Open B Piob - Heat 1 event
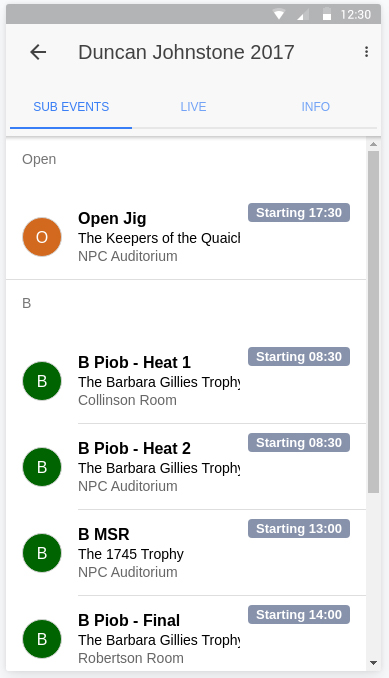 pyautogui.click(x=186, y=381)
